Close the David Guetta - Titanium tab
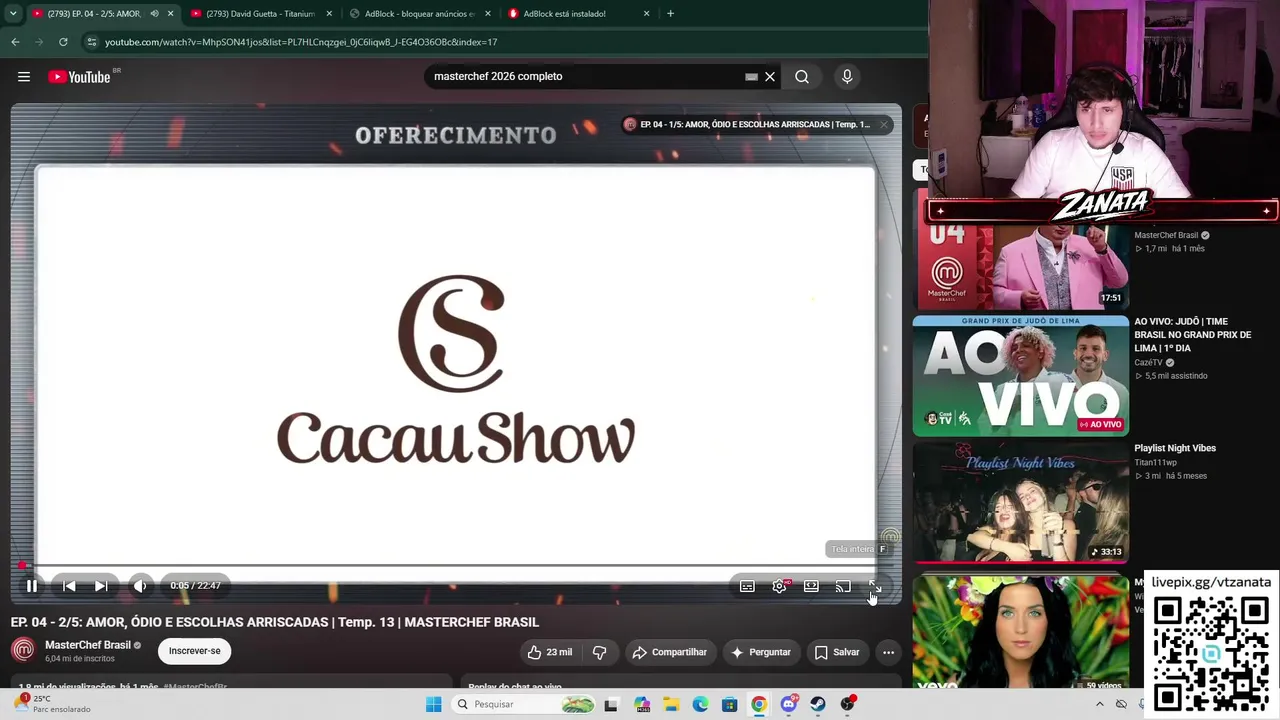This screenshot has height=720, width=1280. 329,14
